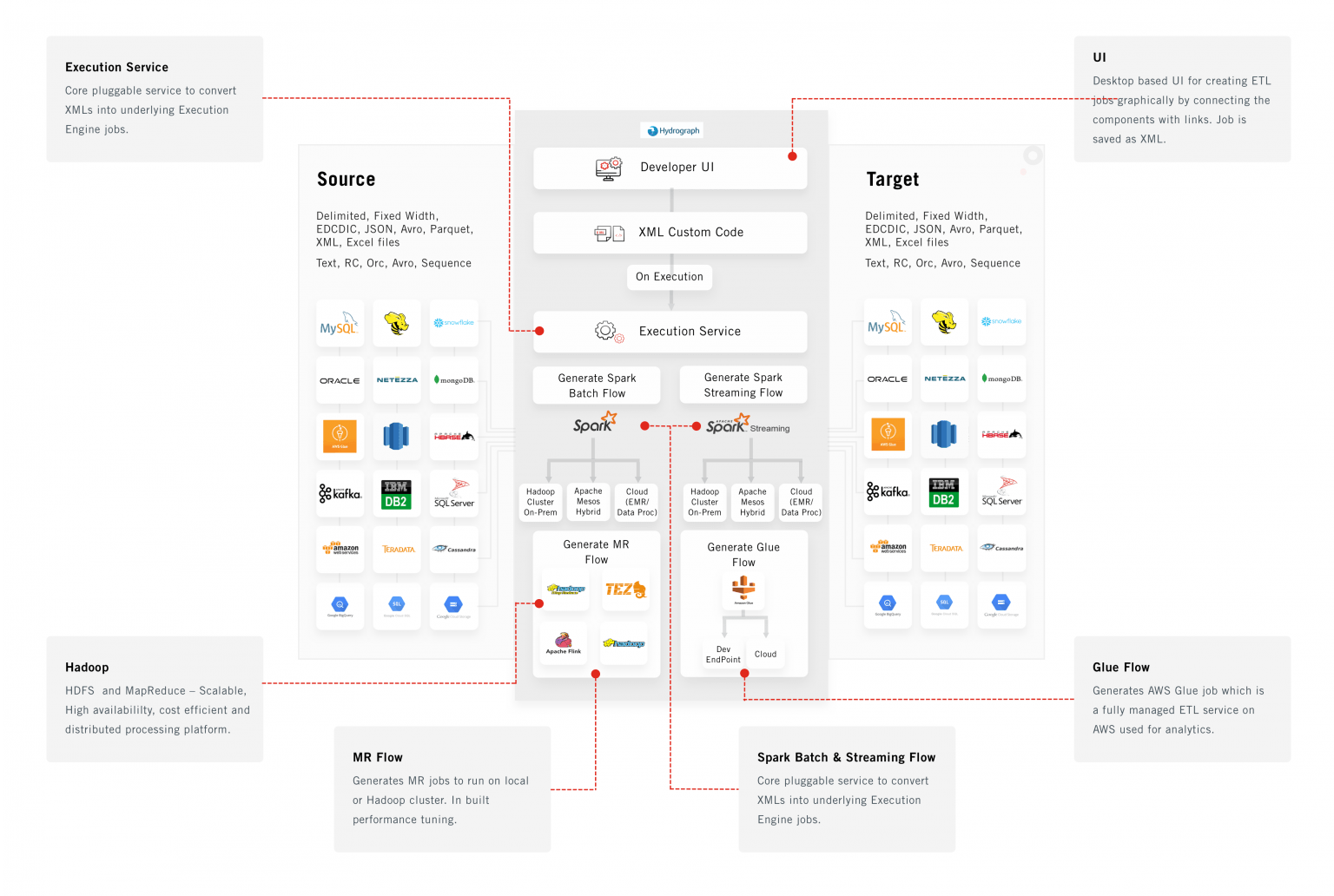1334x896 pixels.
Task: Click Spark Batch & Streaming Flow card title
Action: click(847, 757)
